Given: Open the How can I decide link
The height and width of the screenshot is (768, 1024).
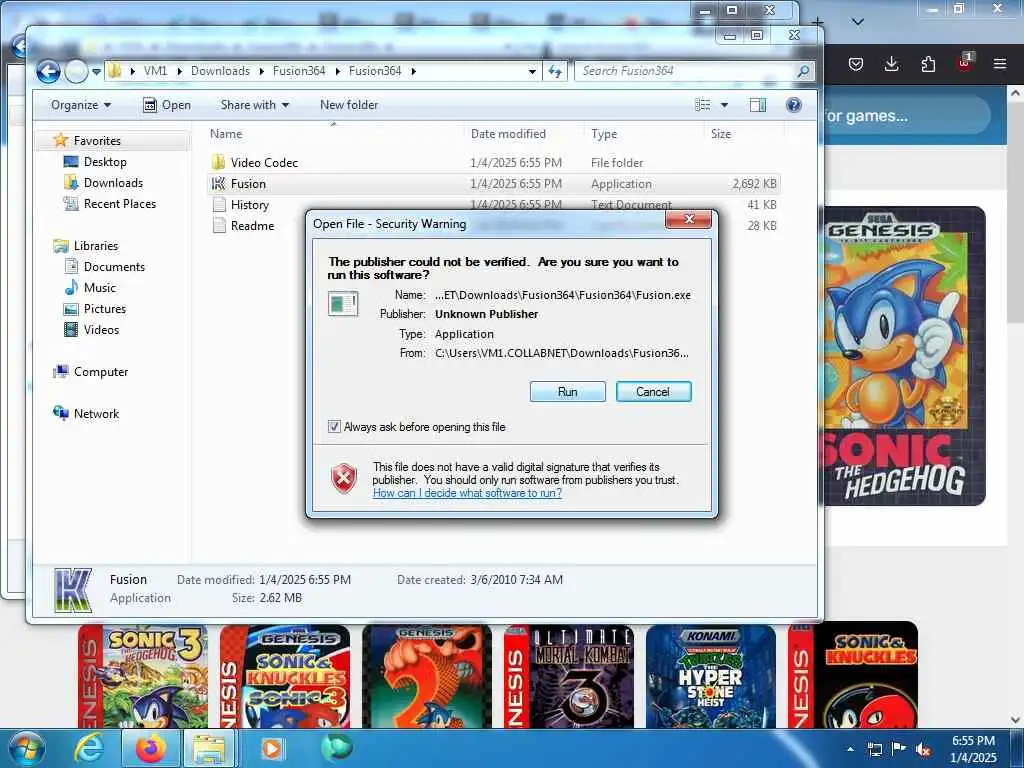Looking at the screenshot, I should (x=467, y=493).
